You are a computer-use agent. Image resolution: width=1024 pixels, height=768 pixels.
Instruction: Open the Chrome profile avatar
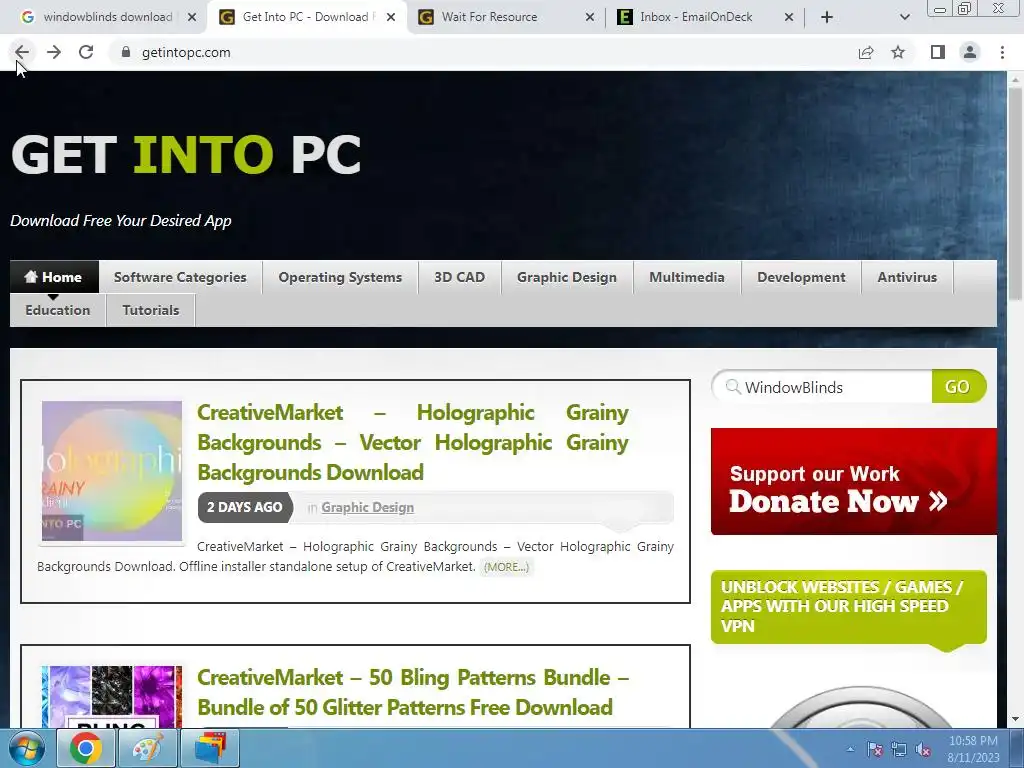[x=970, y=52]
